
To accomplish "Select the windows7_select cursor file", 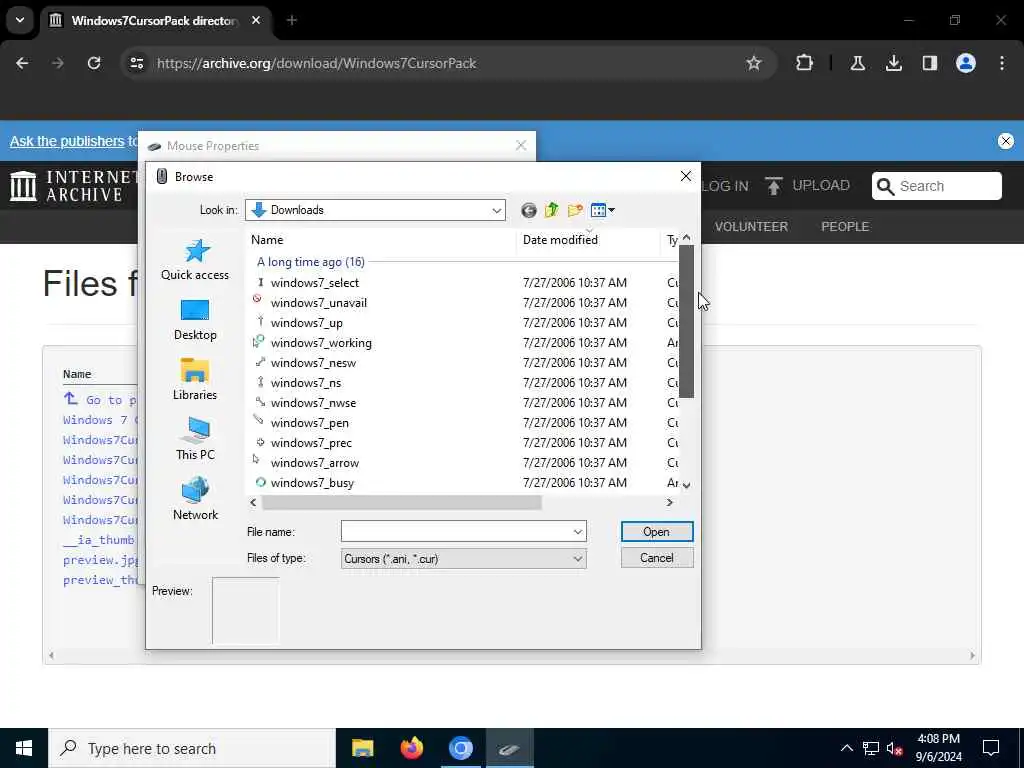I will click(x=315, y=283).
